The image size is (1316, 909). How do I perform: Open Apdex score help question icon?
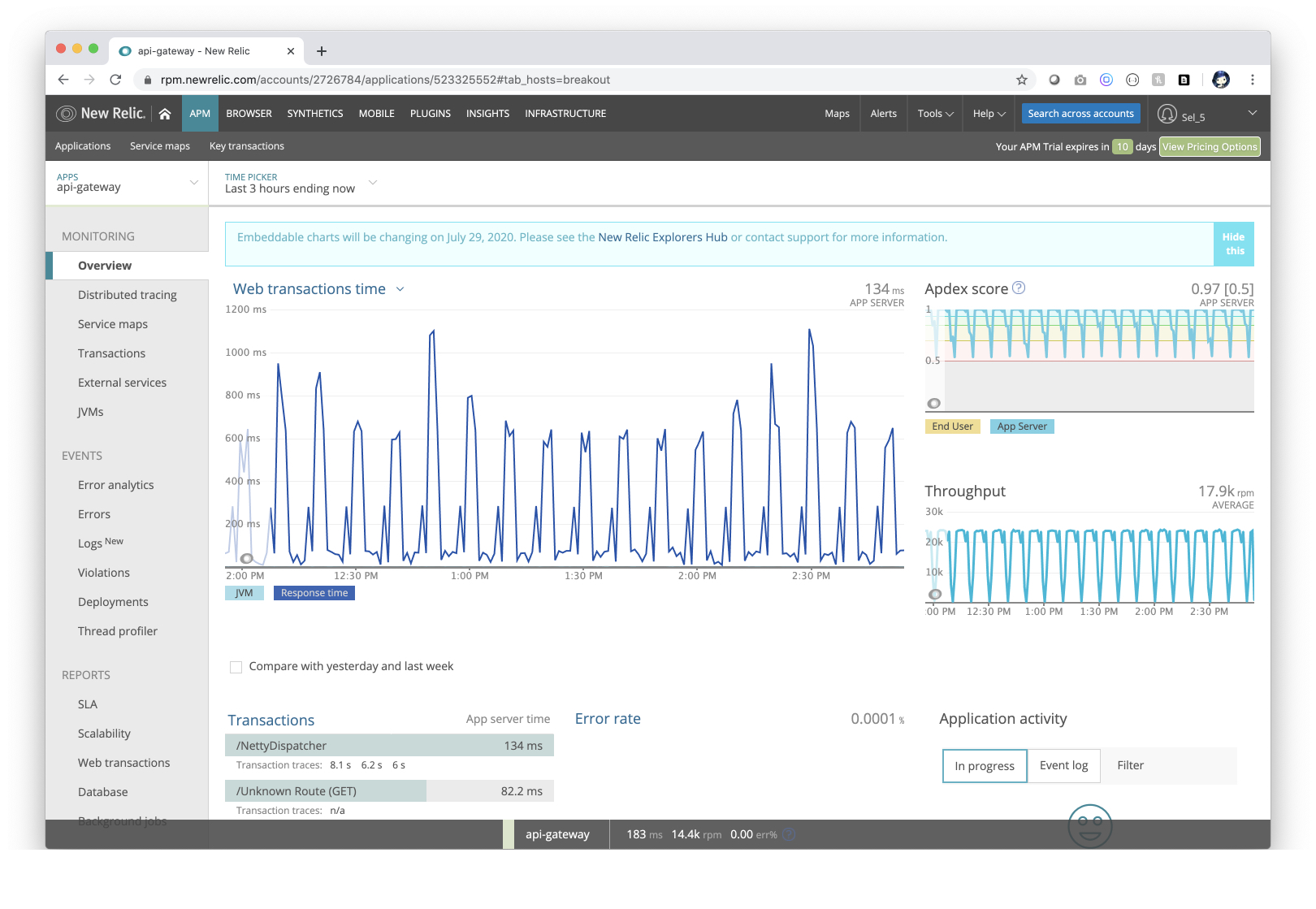pos(1019,288)
